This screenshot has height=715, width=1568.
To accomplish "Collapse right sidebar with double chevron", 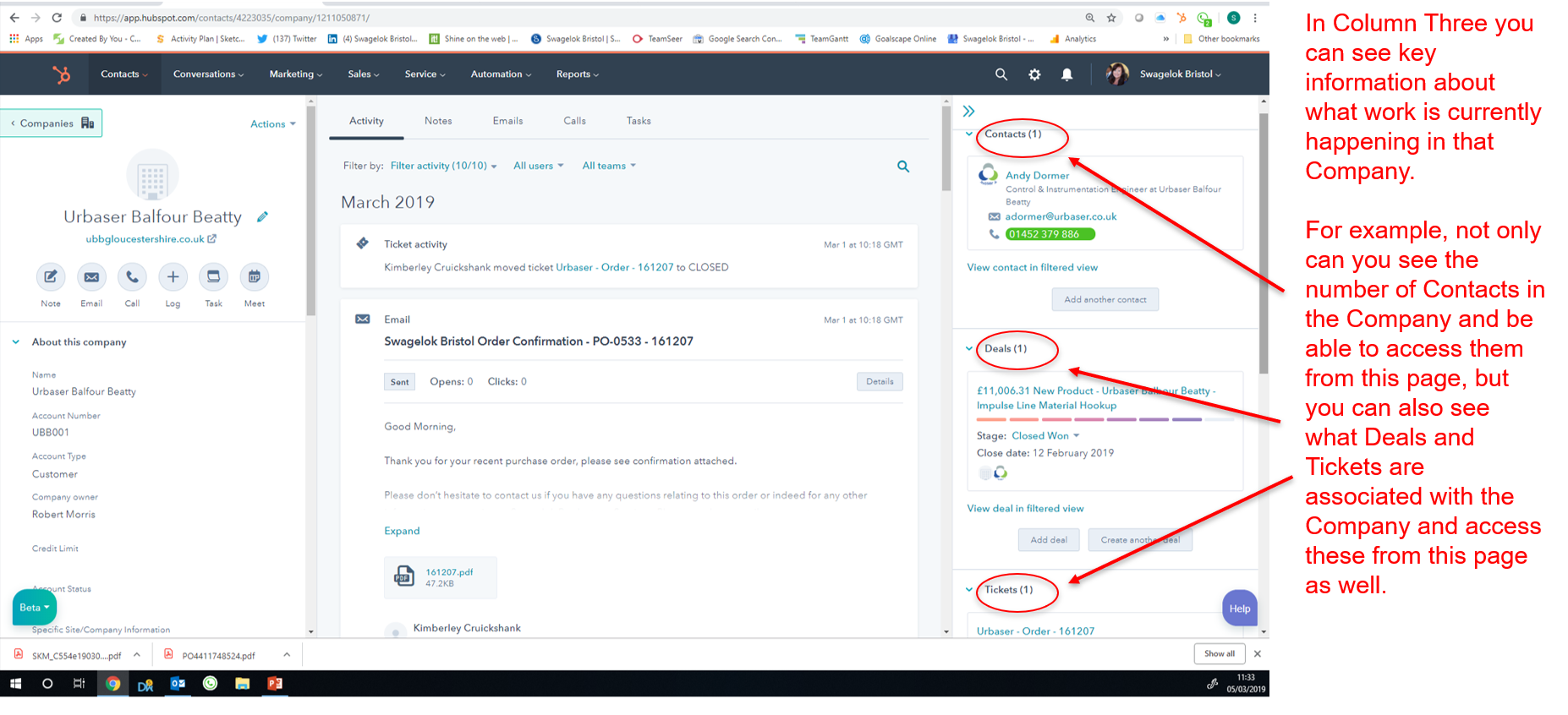I will [x=969, y=111].
